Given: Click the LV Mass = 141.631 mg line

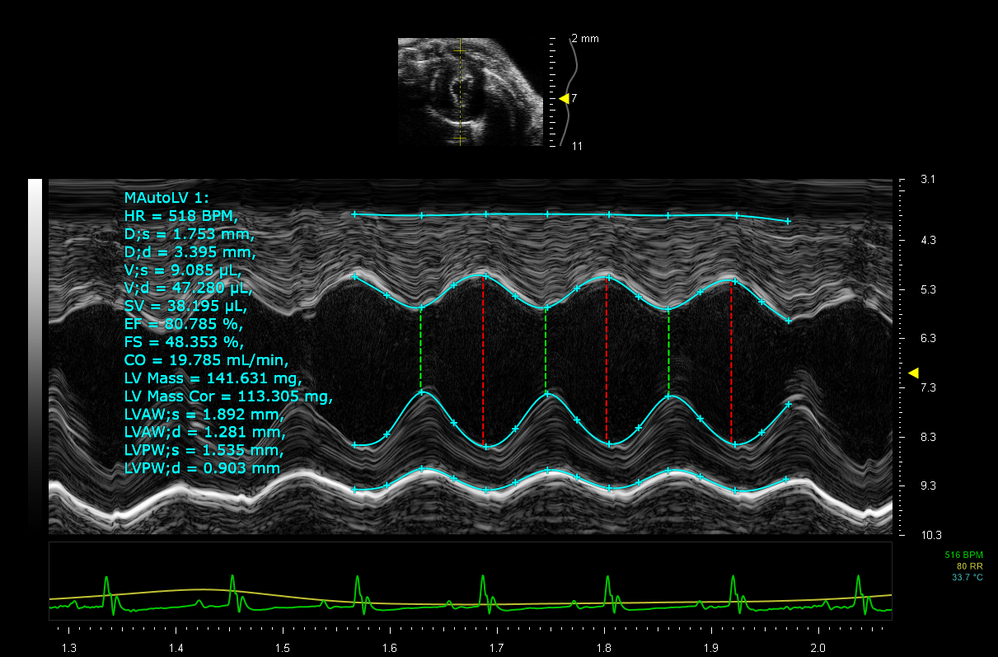Looking at the screenshot, I should 213,378.
